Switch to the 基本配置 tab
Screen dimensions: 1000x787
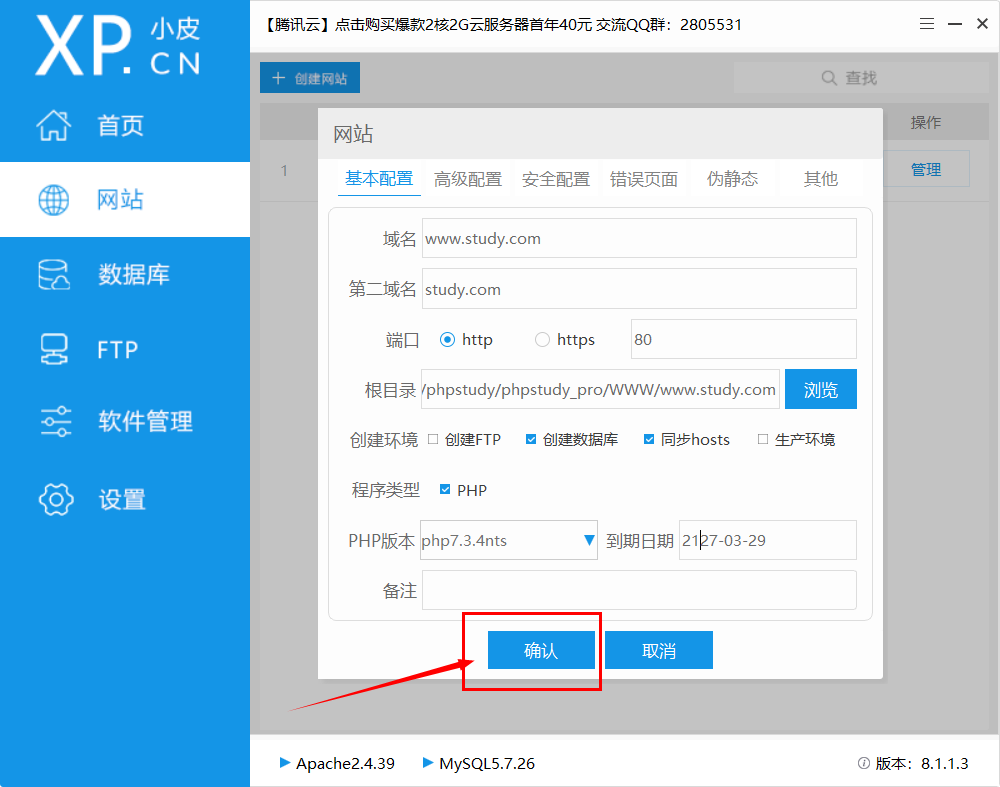point(379,179)
